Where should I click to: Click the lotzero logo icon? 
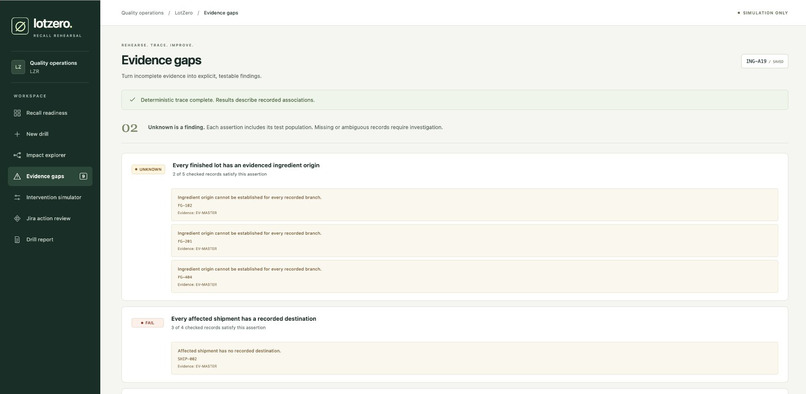(x=20, y=26)
